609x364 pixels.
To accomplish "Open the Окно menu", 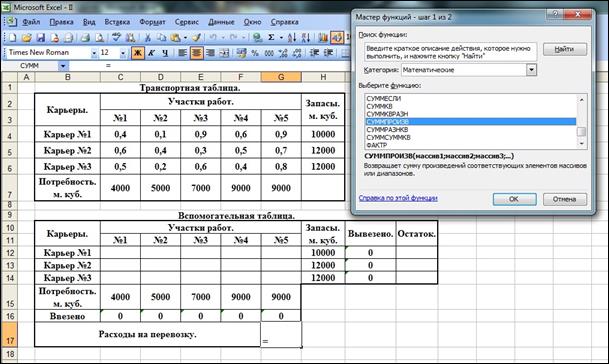I will tap(252, 22).
